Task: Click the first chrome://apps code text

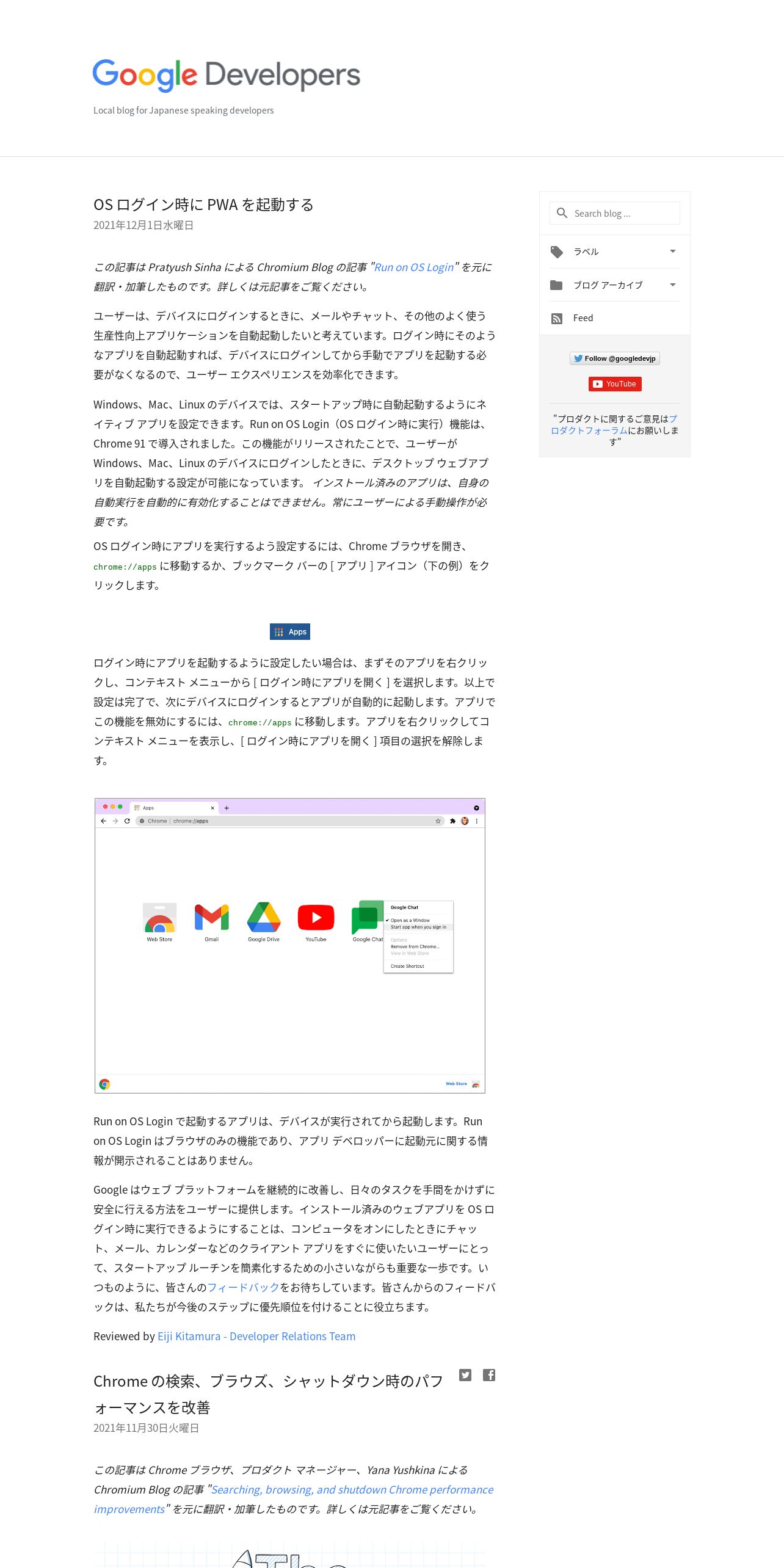Action: coord(125,567)
